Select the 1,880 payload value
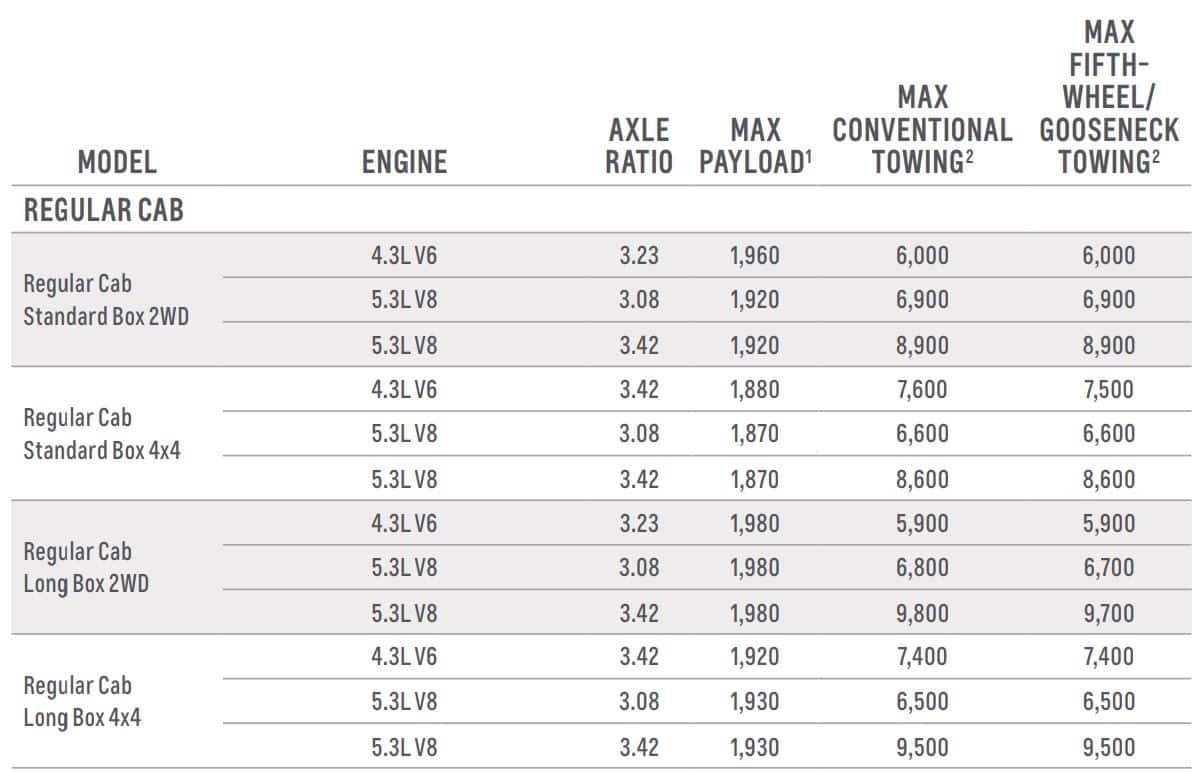 point(755,389)
